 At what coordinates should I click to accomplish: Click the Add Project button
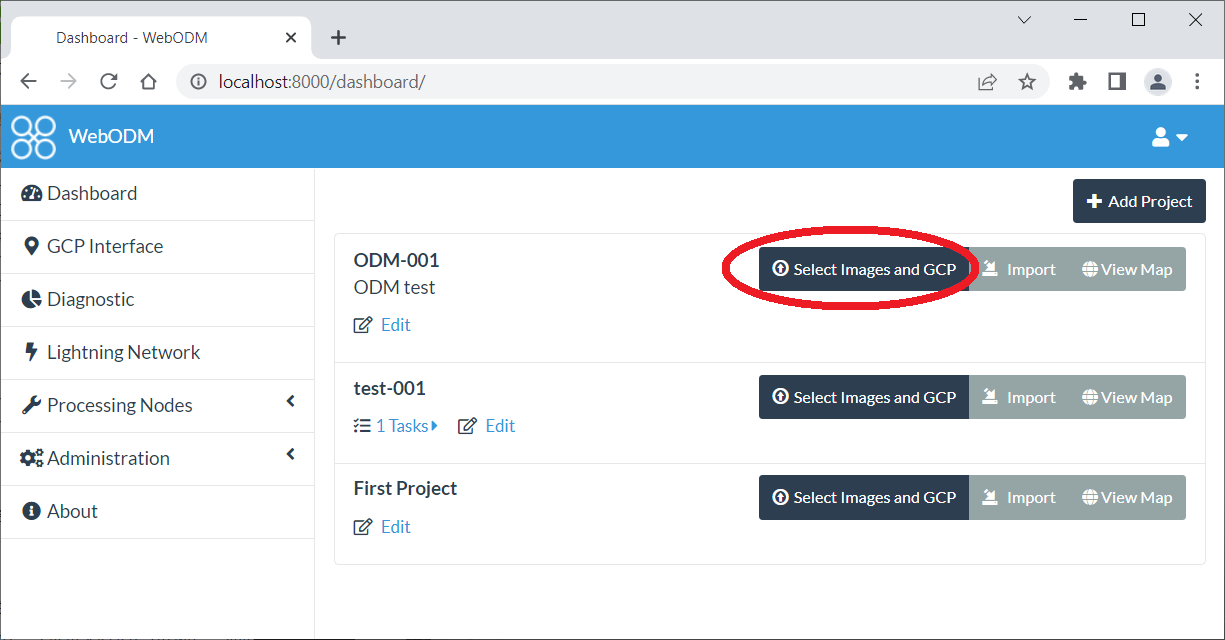point(1139,201)
